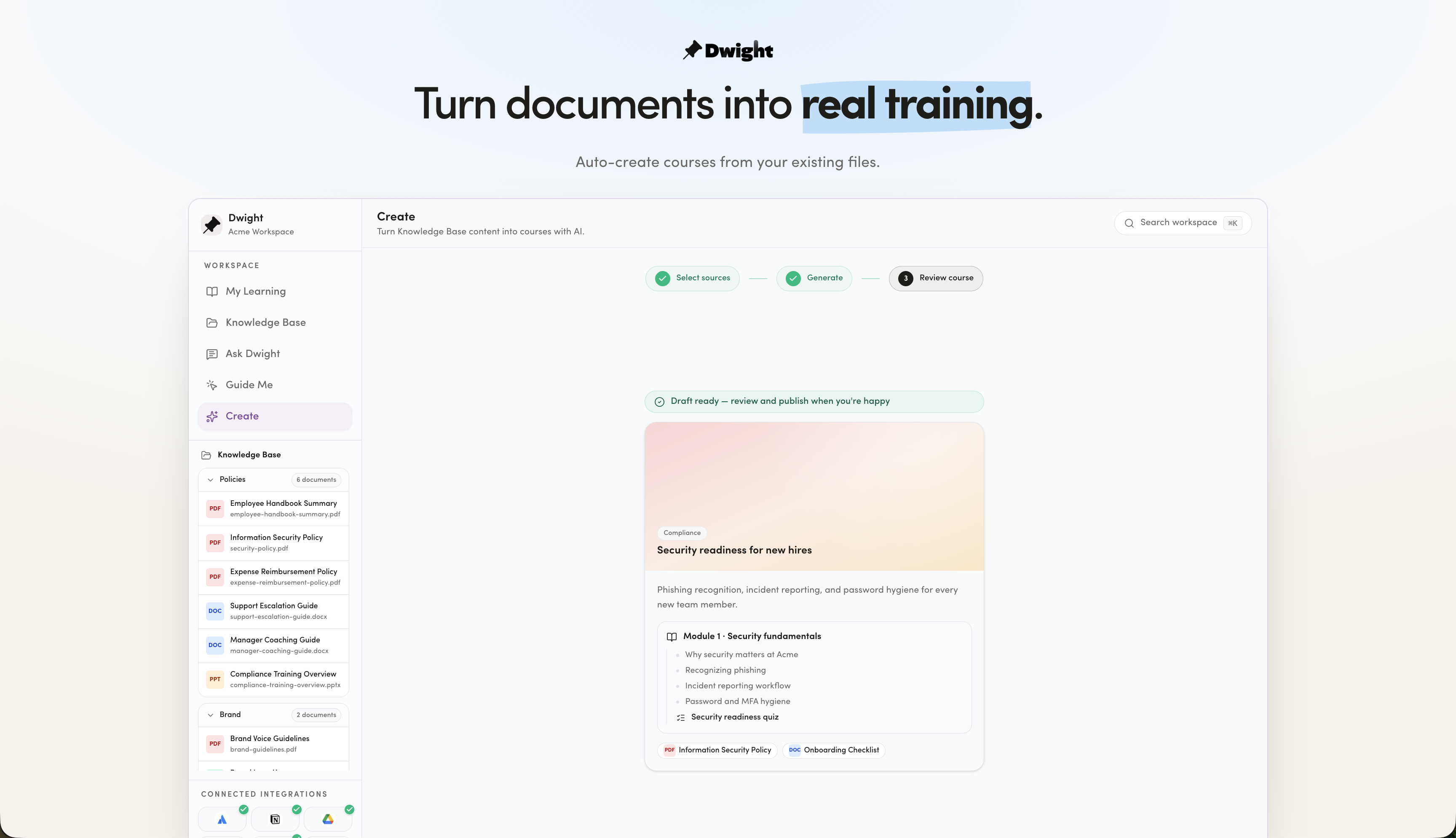This screenshot has height=838, width=1456.
Task: Click the Dwight pushpin logo in the sidebar header
Action: coord(211,224)
